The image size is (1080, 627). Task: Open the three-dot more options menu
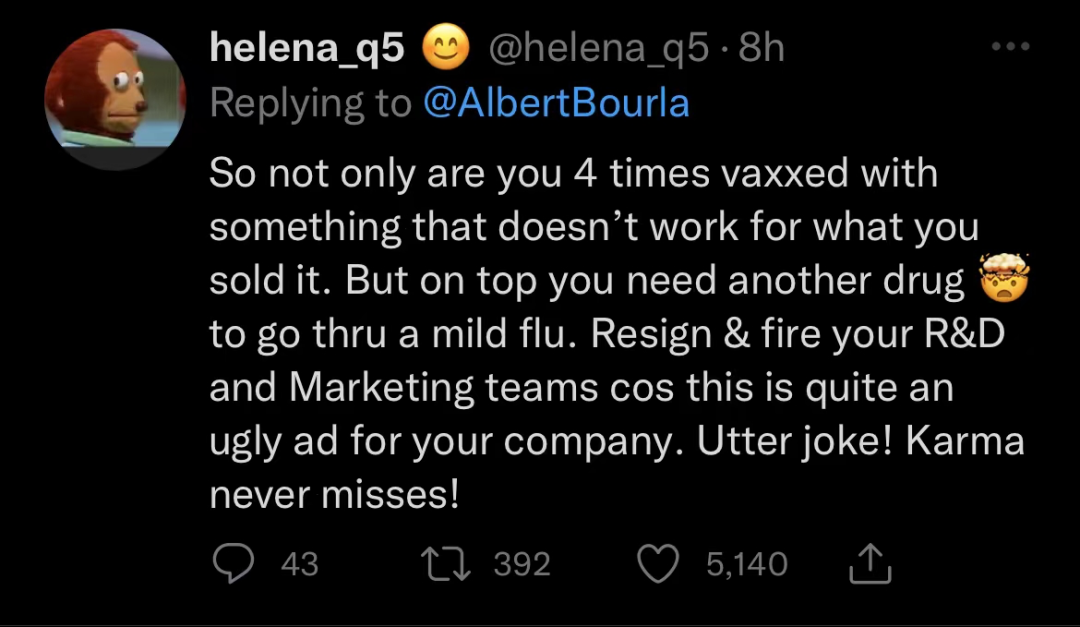[1008, 48]
